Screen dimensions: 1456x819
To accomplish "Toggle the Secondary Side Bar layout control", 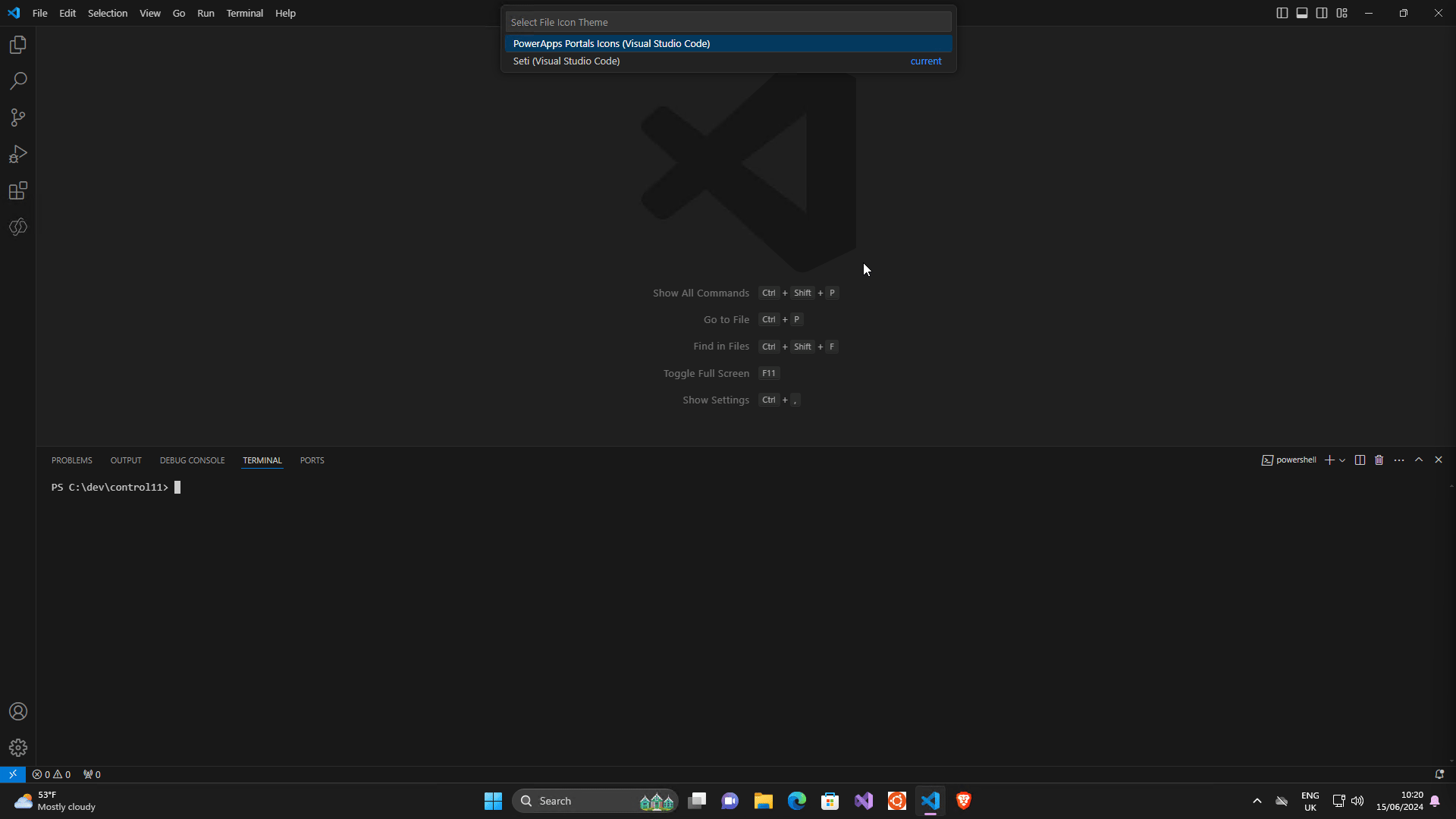I will click(x=1322, y=13).
